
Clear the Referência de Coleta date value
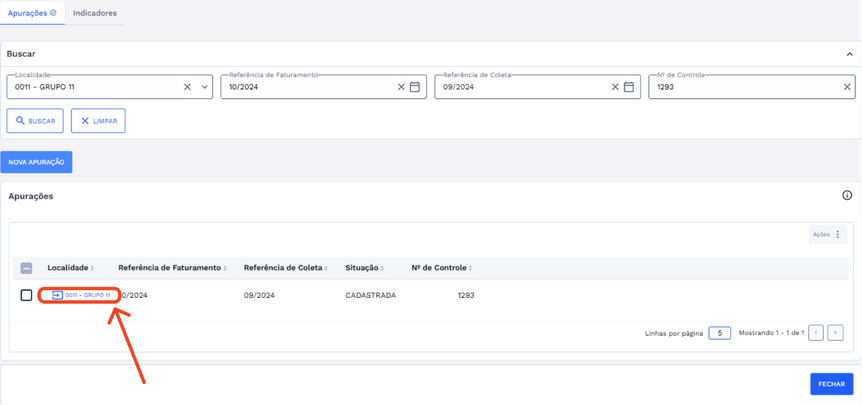(x=615, y=87)
